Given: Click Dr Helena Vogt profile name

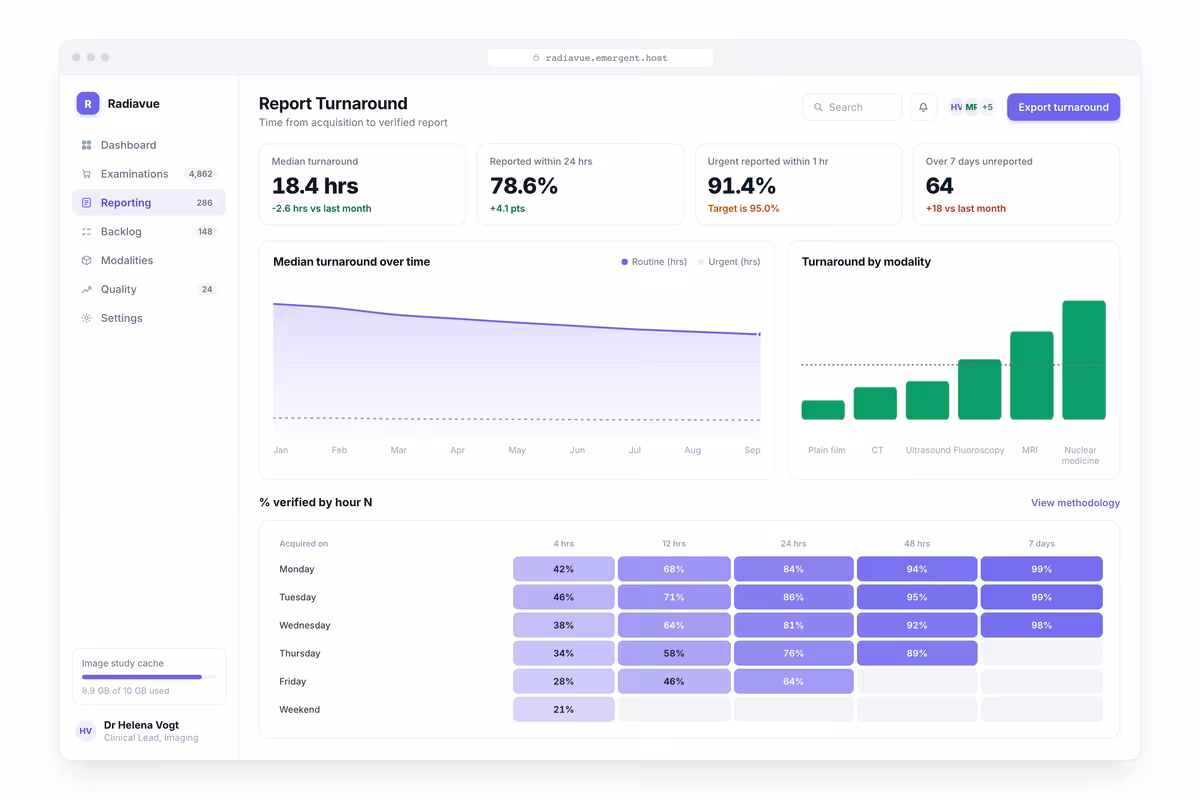Looking at the screenshot, I should point(141,725).
